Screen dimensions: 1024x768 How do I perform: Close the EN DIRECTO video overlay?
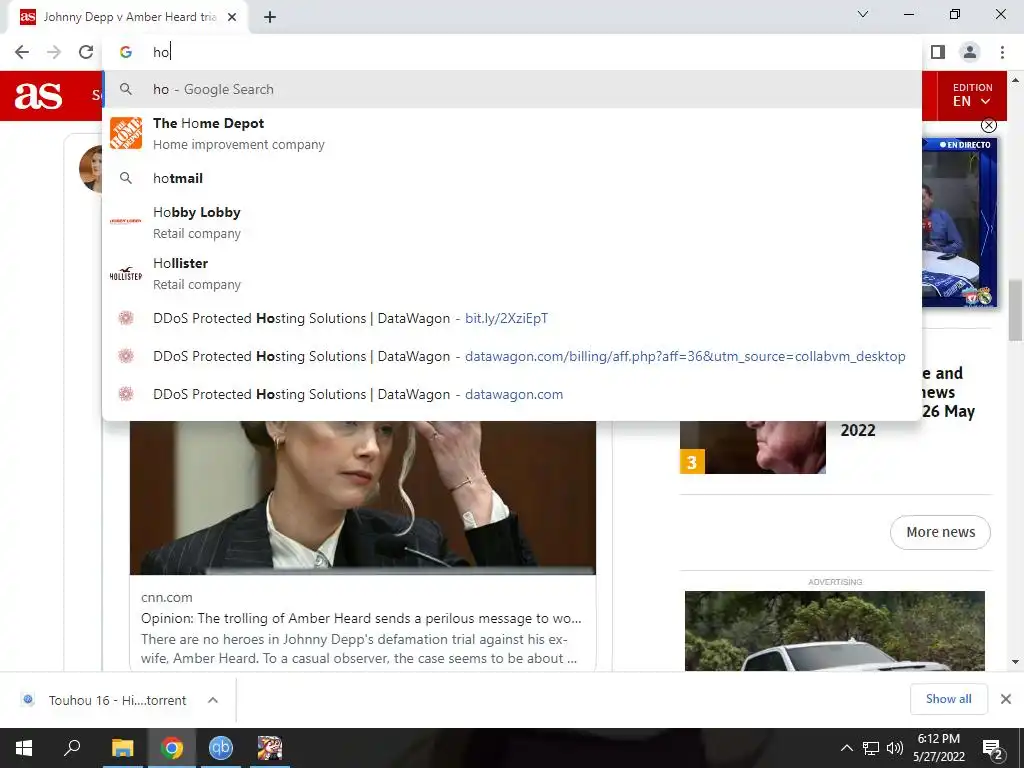click(989, 125)
